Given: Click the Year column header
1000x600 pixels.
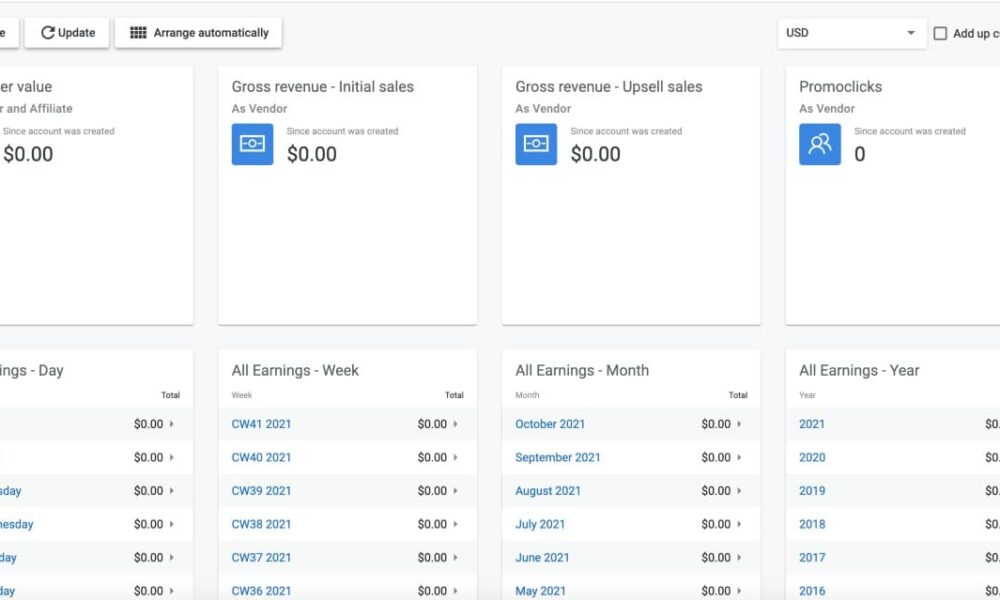Looking at the screenshot, I should pyautogui.click(x=807, y=395).
